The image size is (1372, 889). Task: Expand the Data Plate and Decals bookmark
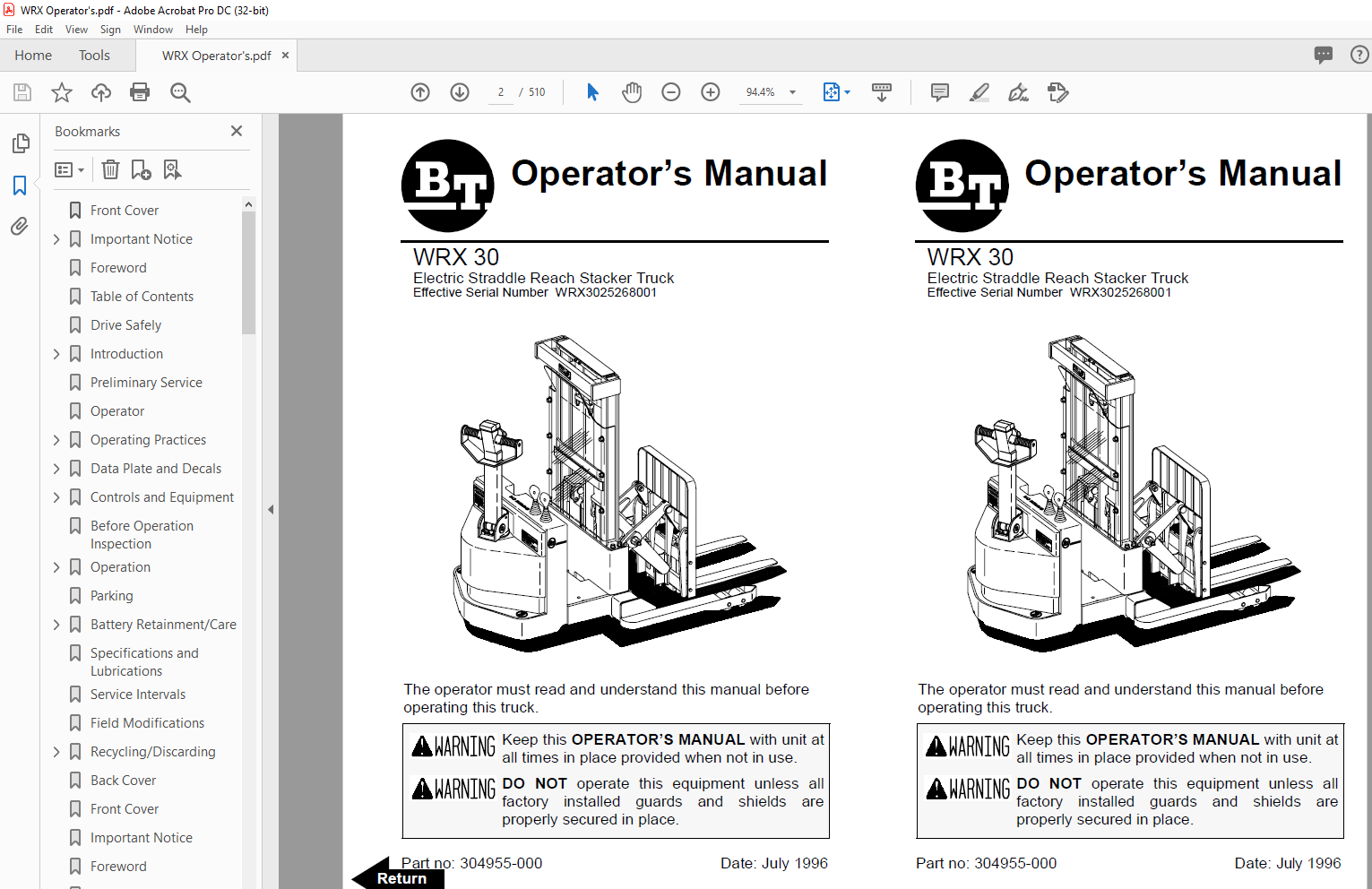click(56, 469)
